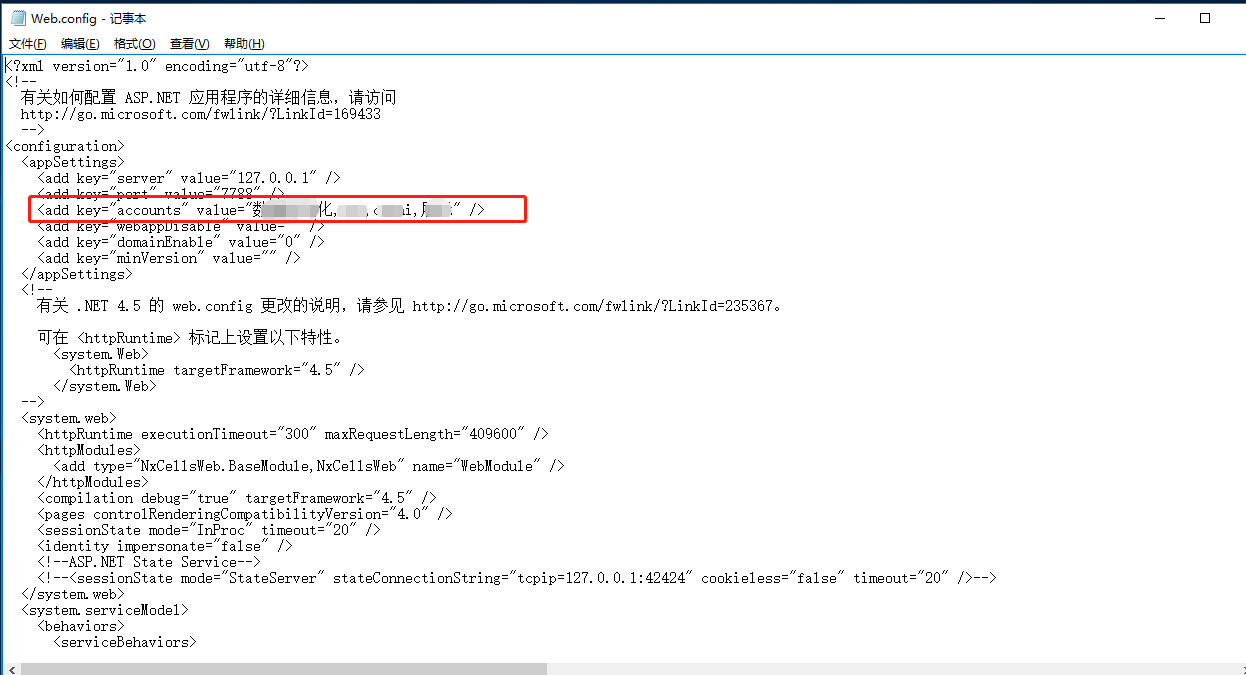This screenshot has height=675, width=1246.
Task: Maximize the Notepad window
Action: 1205,18
